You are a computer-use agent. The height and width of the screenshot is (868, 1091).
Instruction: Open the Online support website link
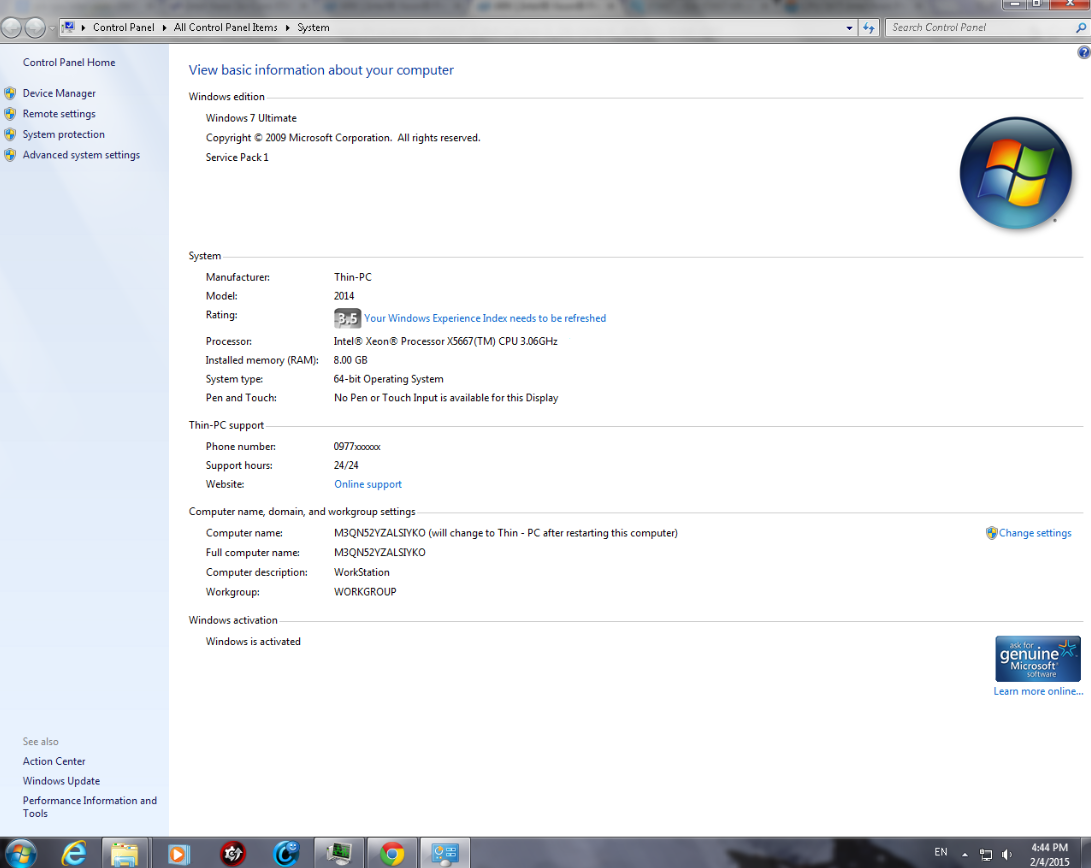coord(368,485)
